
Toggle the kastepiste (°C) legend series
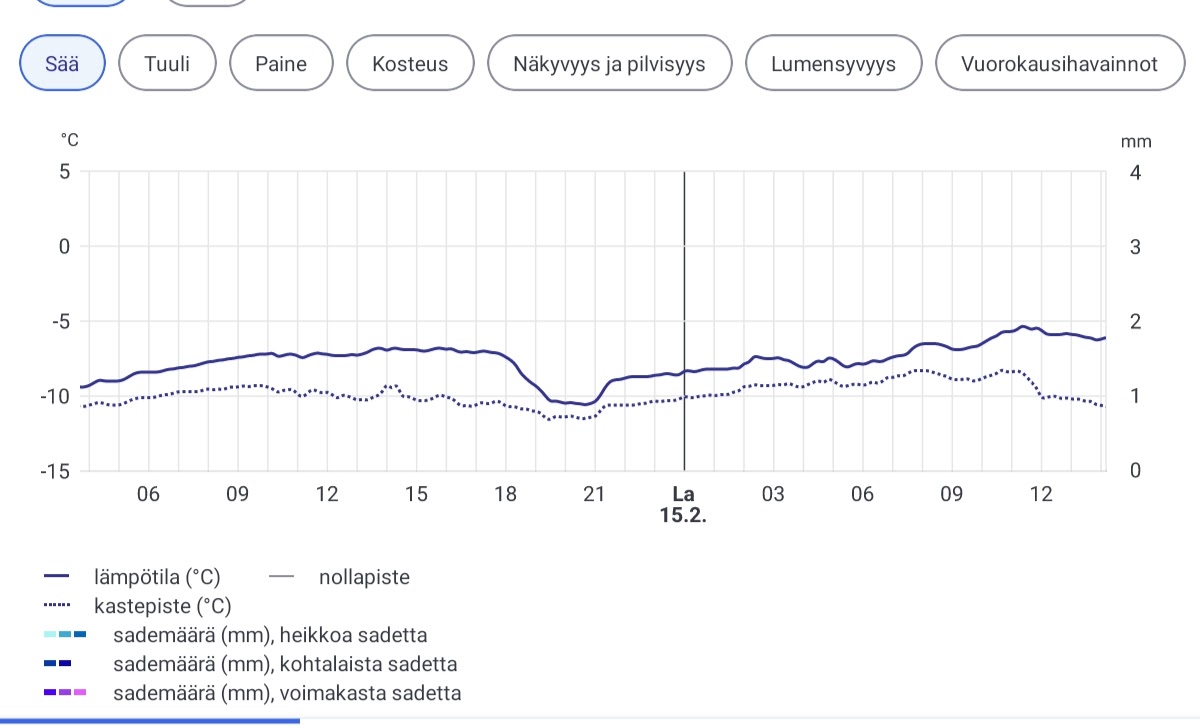click(x=162, y=606)
